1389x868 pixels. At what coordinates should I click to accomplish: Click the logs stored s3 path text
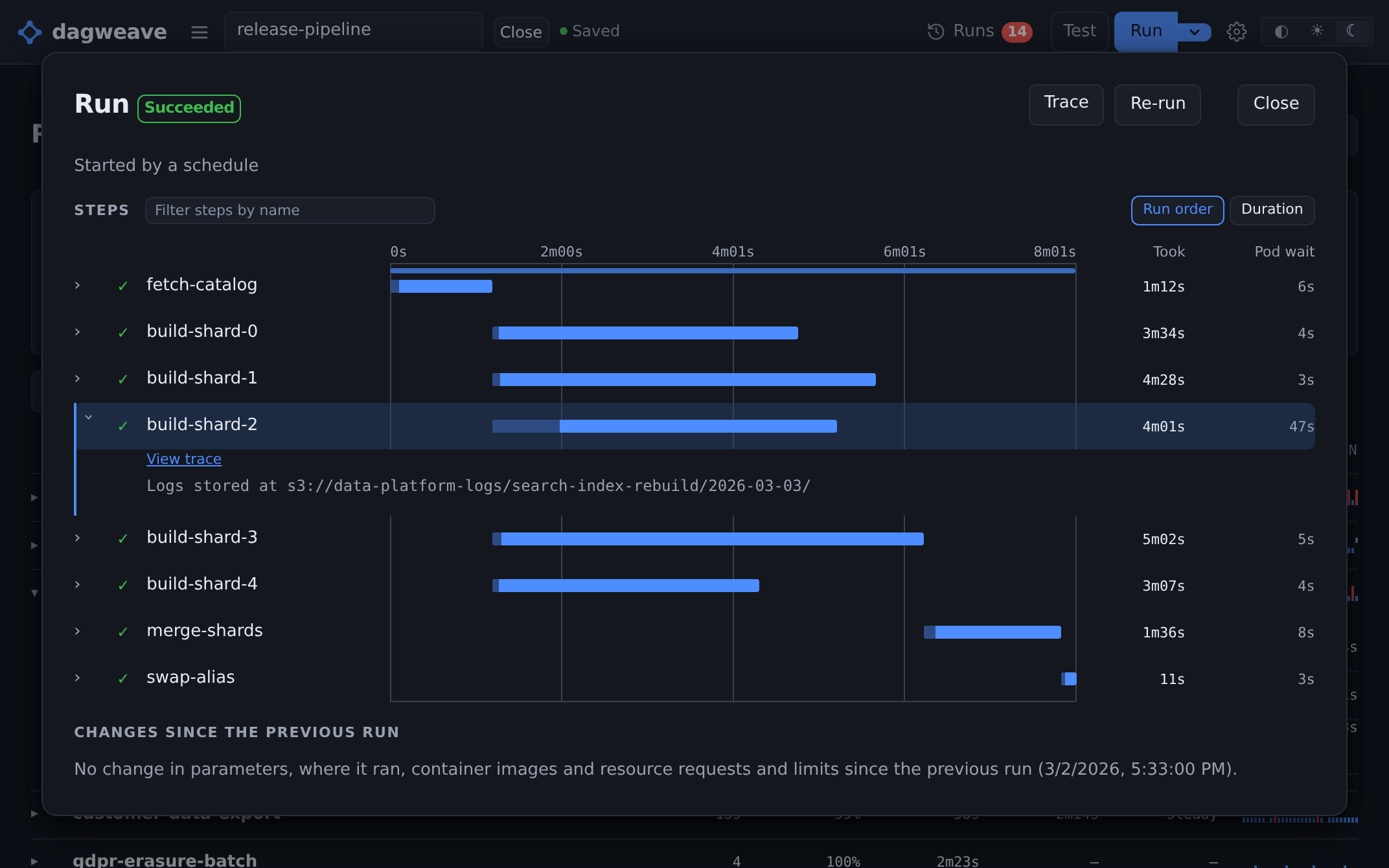click(478, 486)
